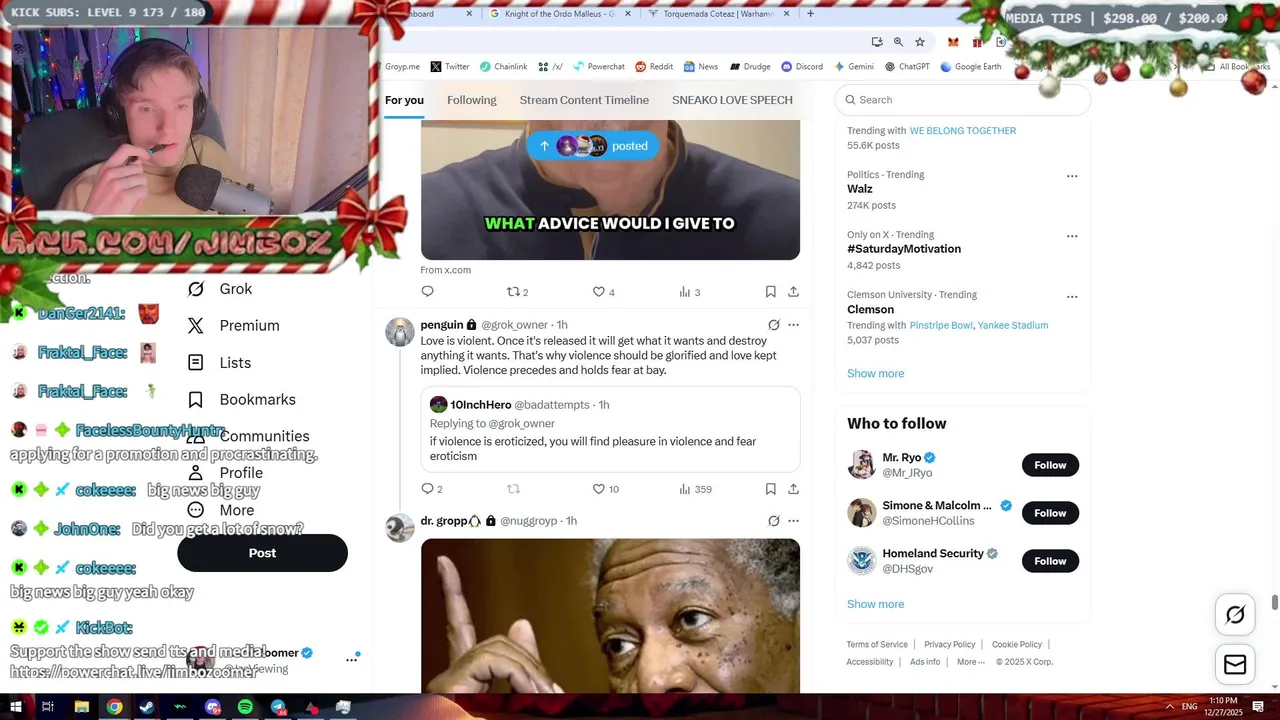Share the penguin post
Viewport: 1280px width, 720px height.
coord(793,489)
